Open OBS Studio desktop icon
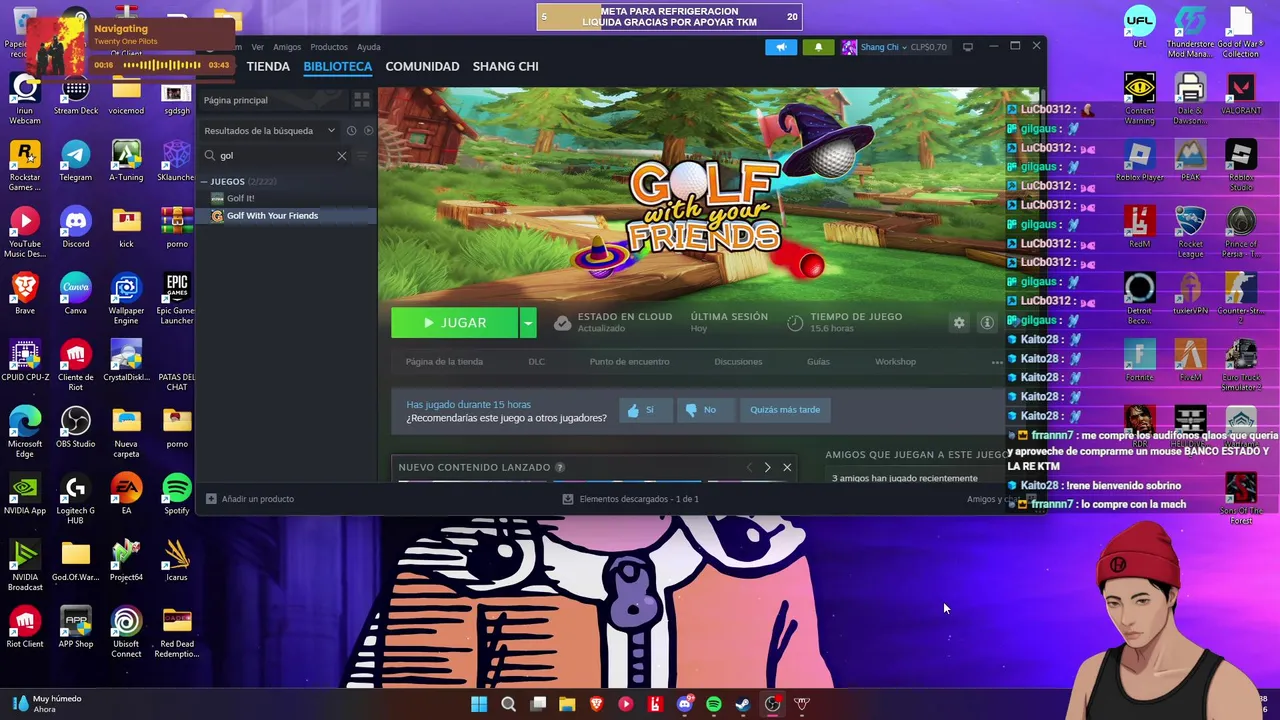Image resolution: width=1280 pixels, height=720 pixels. coord(76,428)
